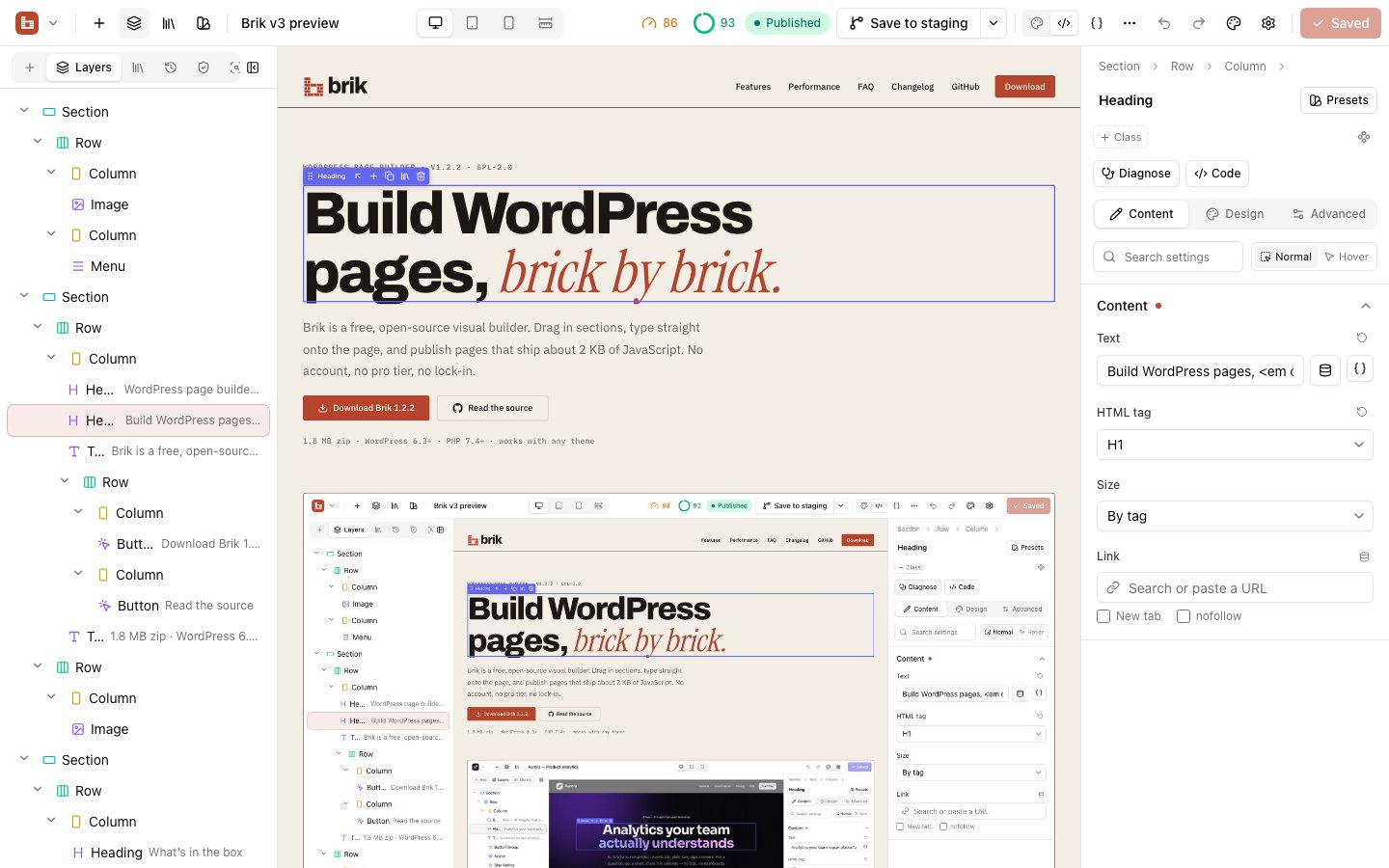
Task: Open the Size By tag dropdown
Action: point(1235,516)
